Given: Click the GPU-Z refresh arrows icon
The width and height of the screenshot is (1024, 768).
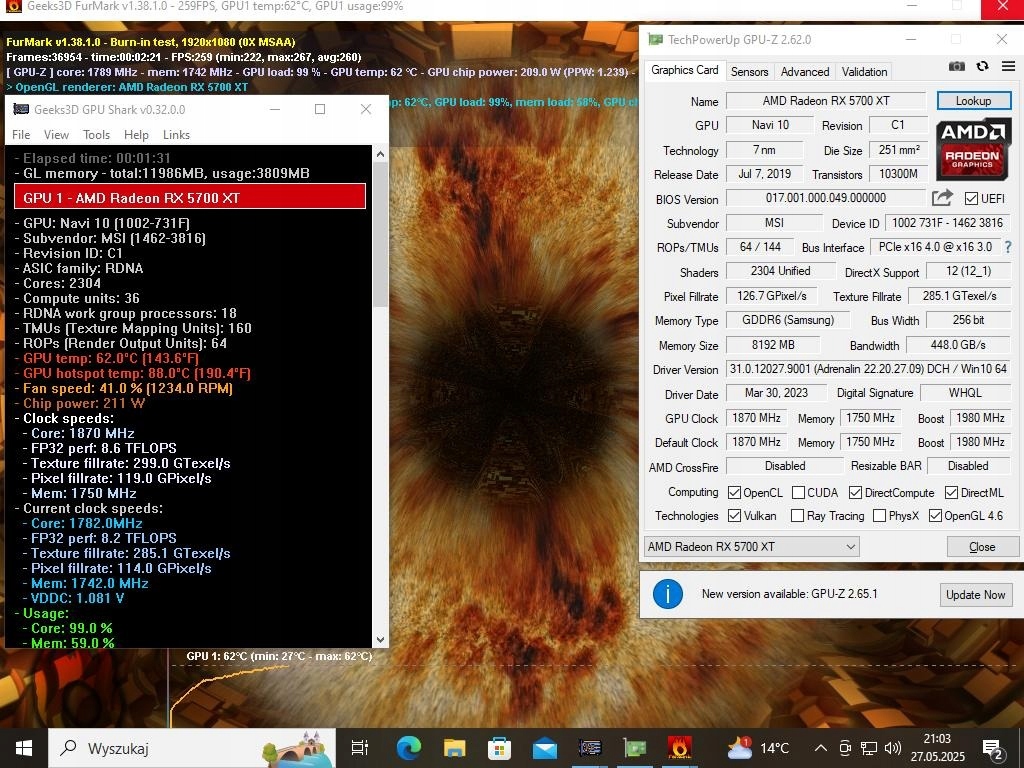Looking at the screenshot, I should click(982, 66).
